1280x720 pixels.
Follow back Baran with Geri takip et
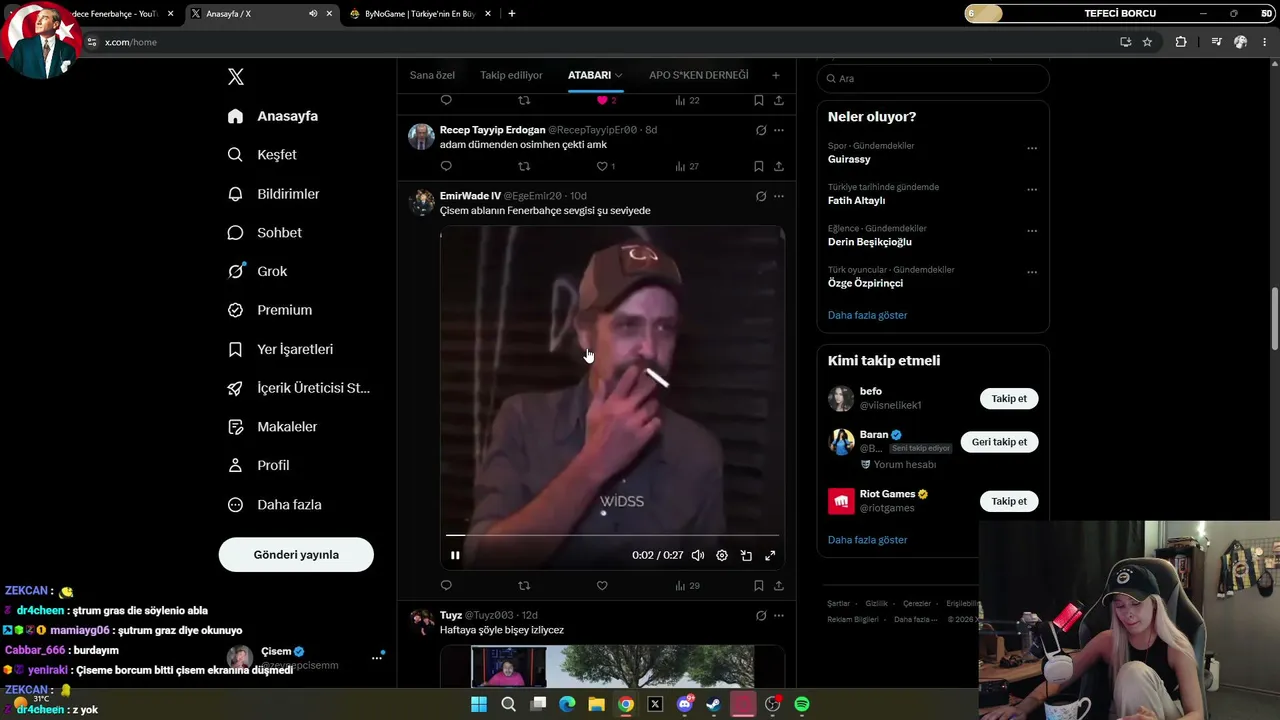pyautogui.click(x=999, y=442)
